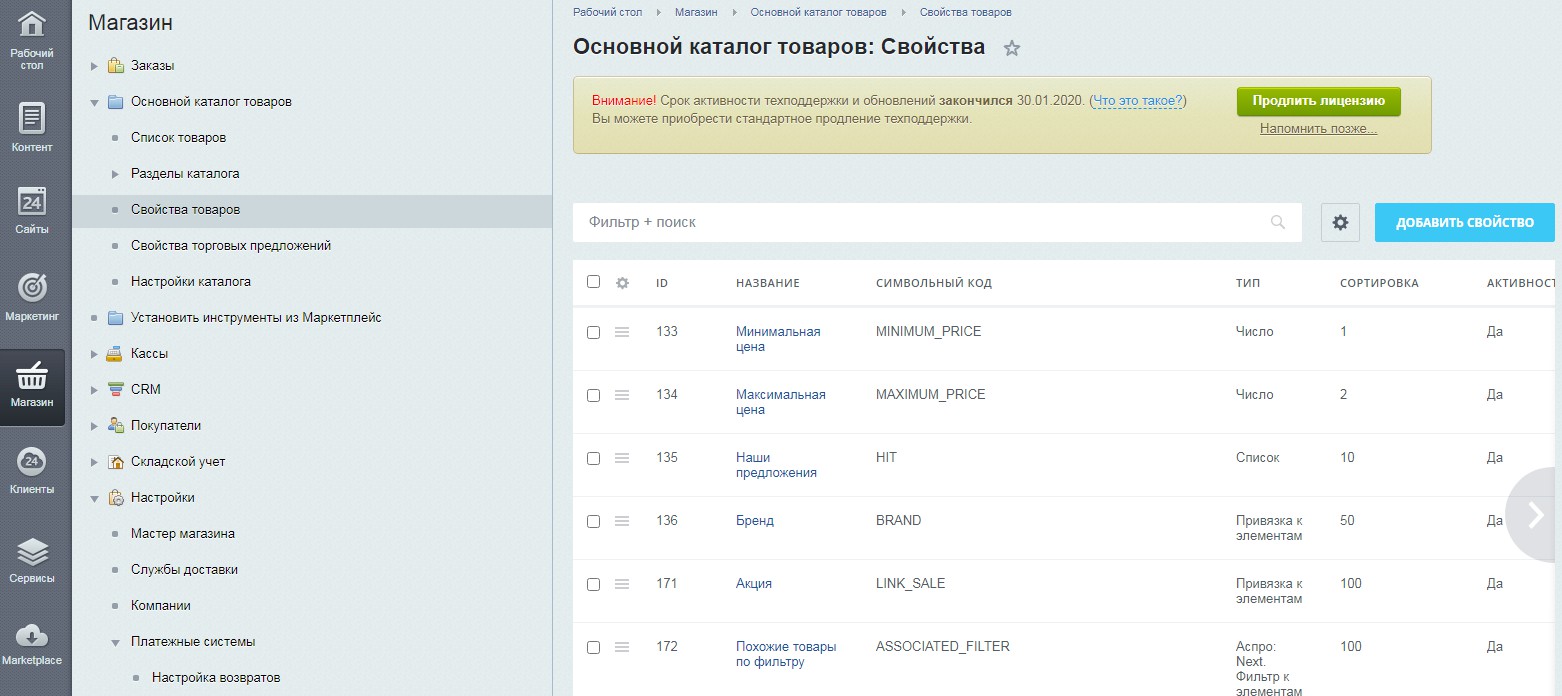Viewport: 1562px width, 696px height.
Task: Expand the Разделы каталога arrow
Action: [115, 174]
